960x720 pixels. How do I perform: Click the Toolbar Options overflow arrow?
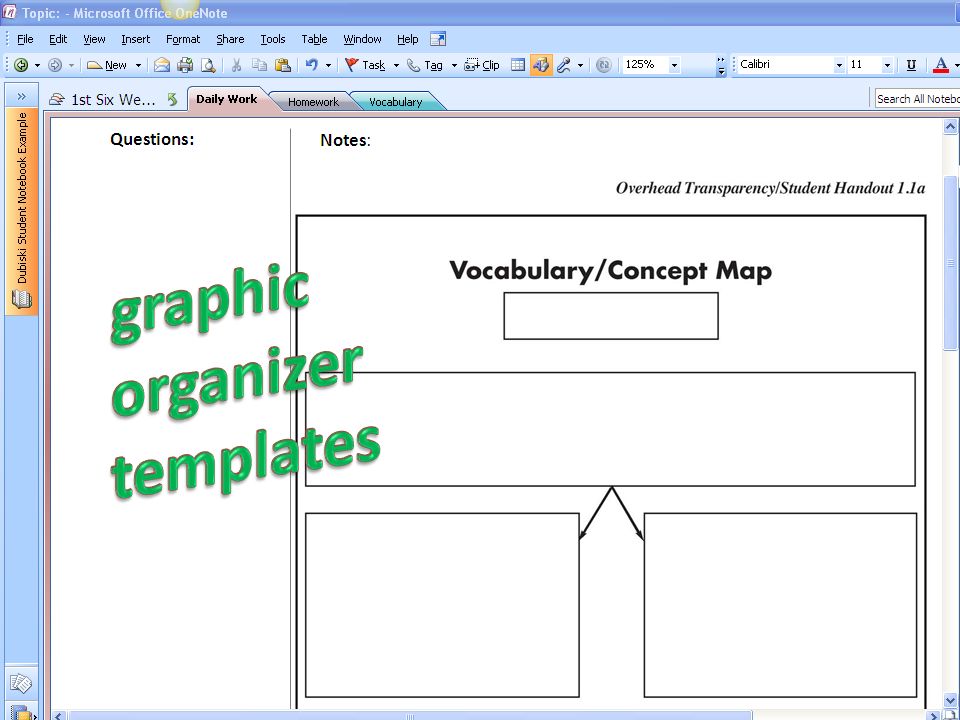(x=721, y=66)
